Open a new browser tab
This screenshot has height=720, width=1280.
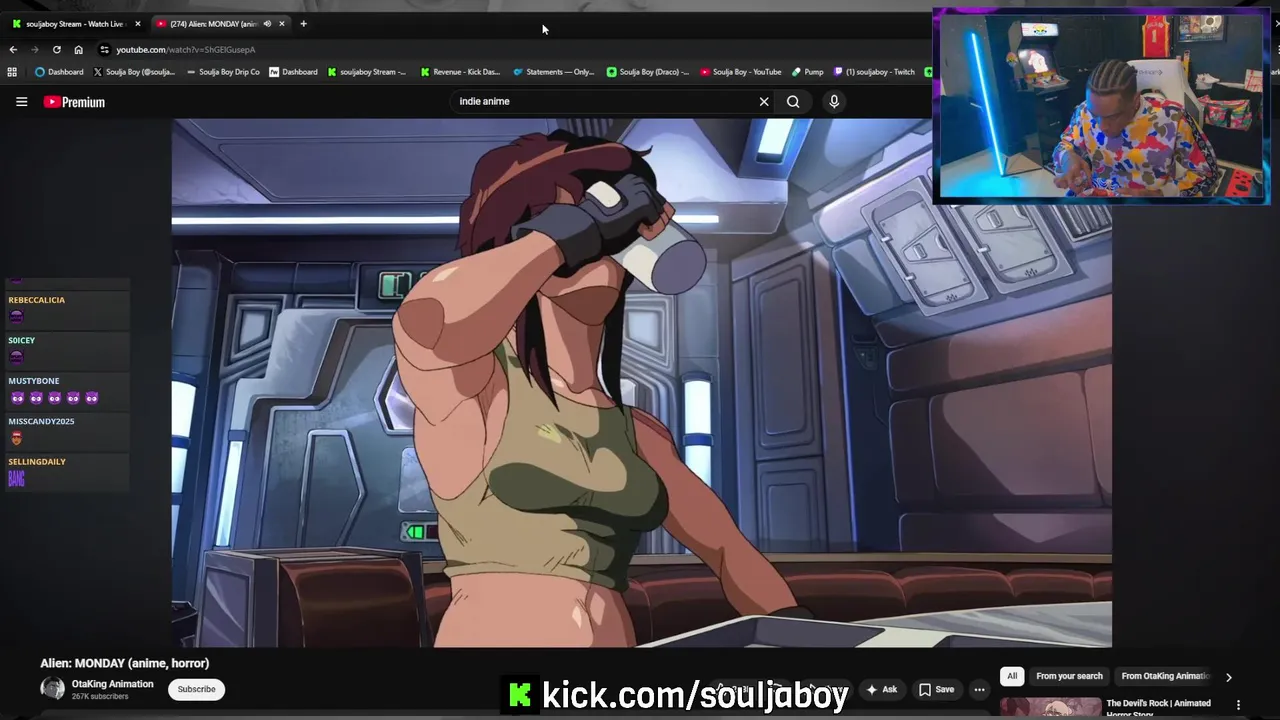[303, 24]
